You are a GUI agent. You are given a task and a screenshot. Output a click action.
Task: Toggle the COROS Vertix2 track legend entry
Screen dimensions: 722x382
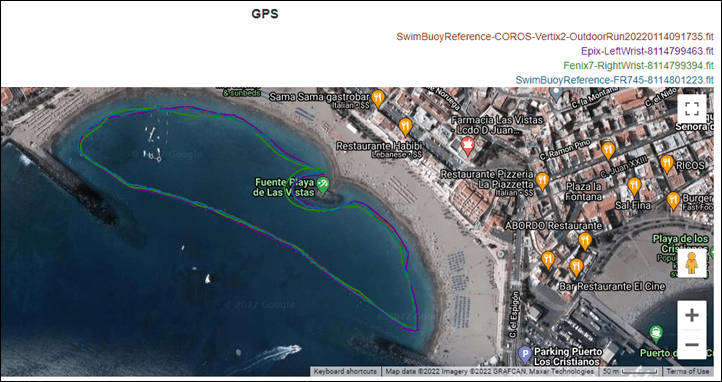555,36
